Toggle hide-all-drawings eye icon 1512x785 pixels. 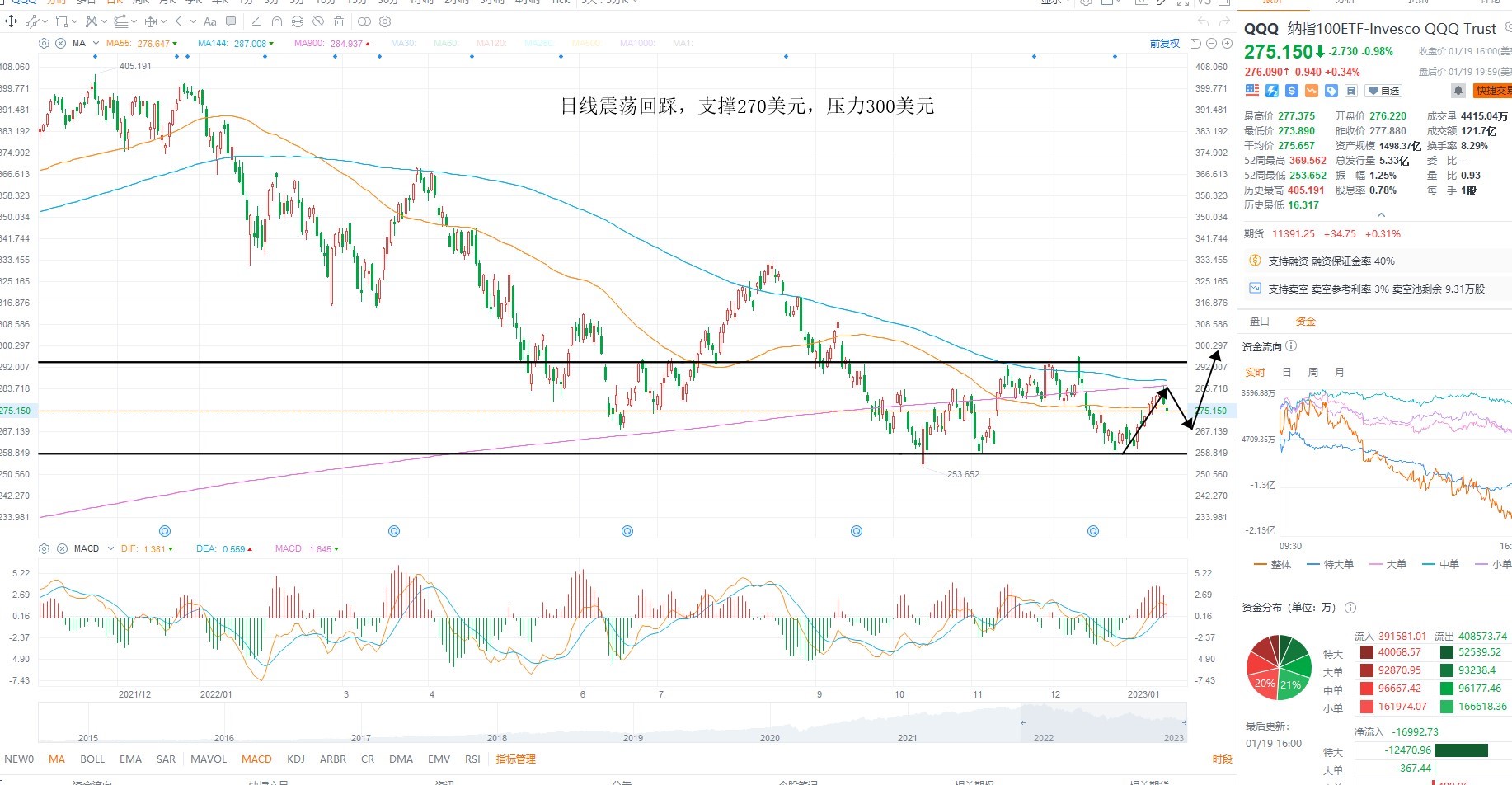[317, 21]
